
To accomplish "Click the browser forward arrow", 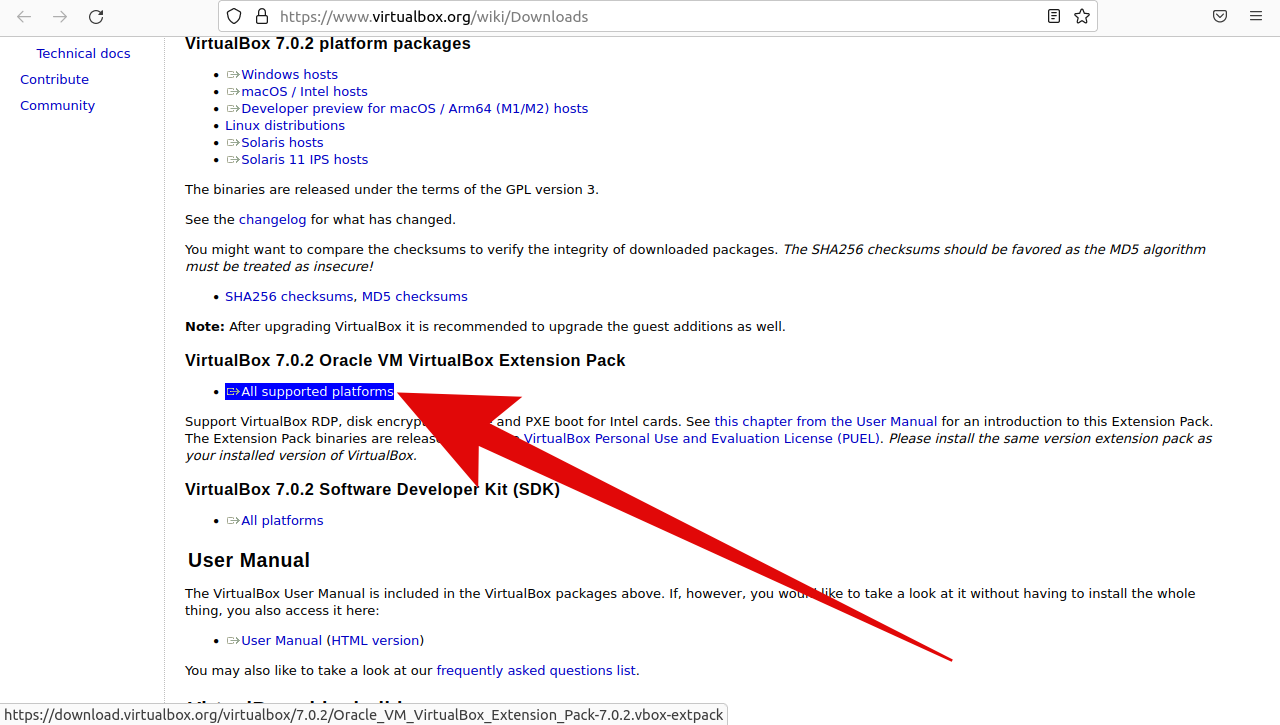I will (x=60, y=16).
